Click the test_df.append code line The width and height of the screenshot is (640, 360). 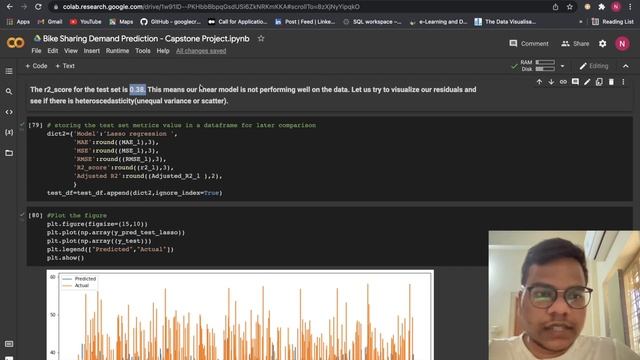pos(135,193)
